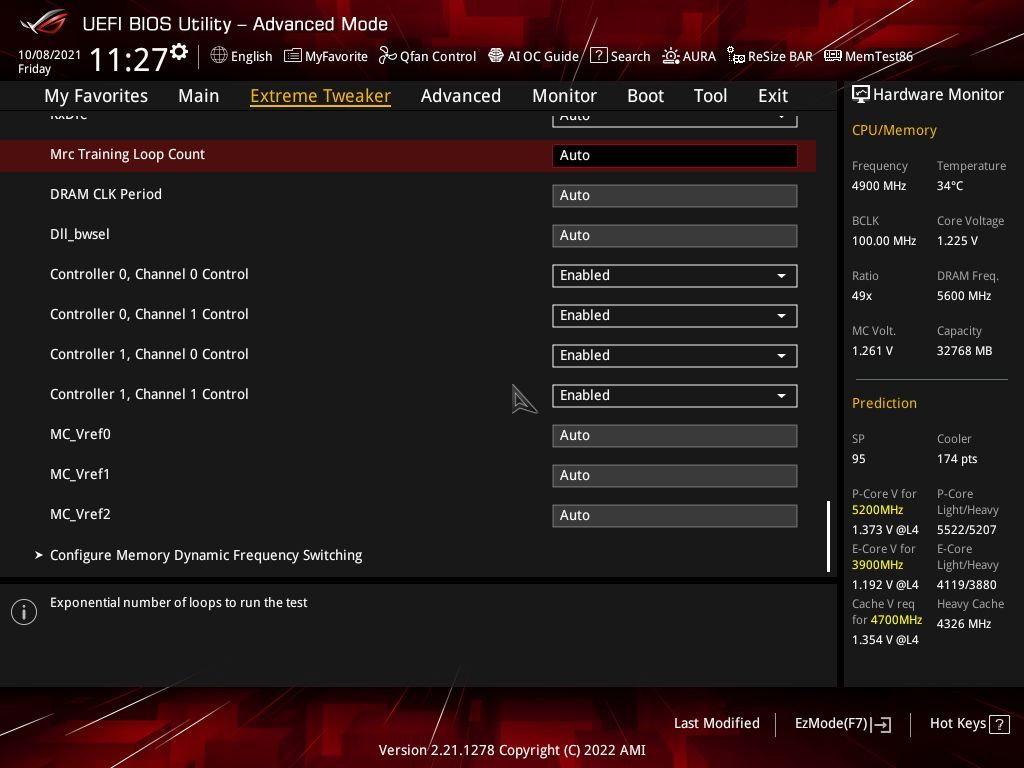Image resolution: width=1024 pixels, height=768 pixels.
Task: Launch AI OC Guide brain icon
Action: [x=496, y=56]
